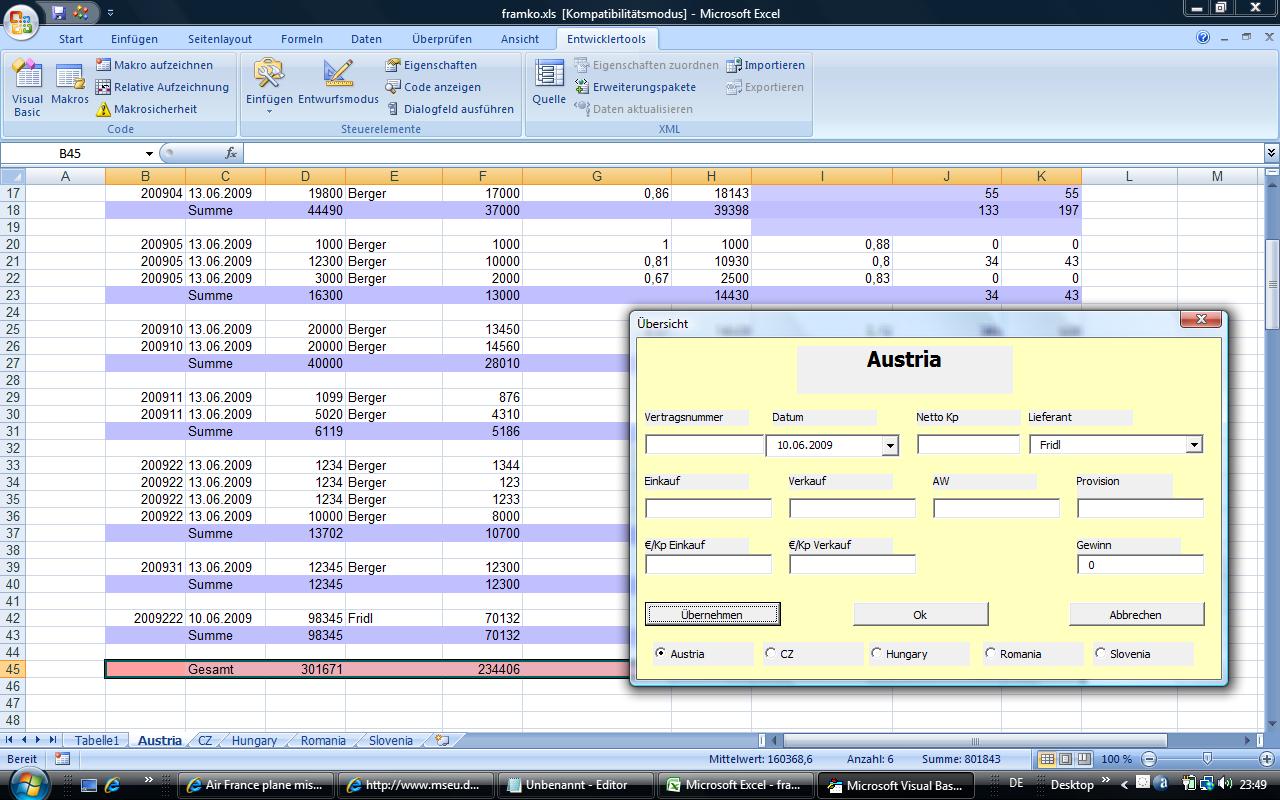
Task: Open the Lieferant combo box list
Action: pos(1193,445)
